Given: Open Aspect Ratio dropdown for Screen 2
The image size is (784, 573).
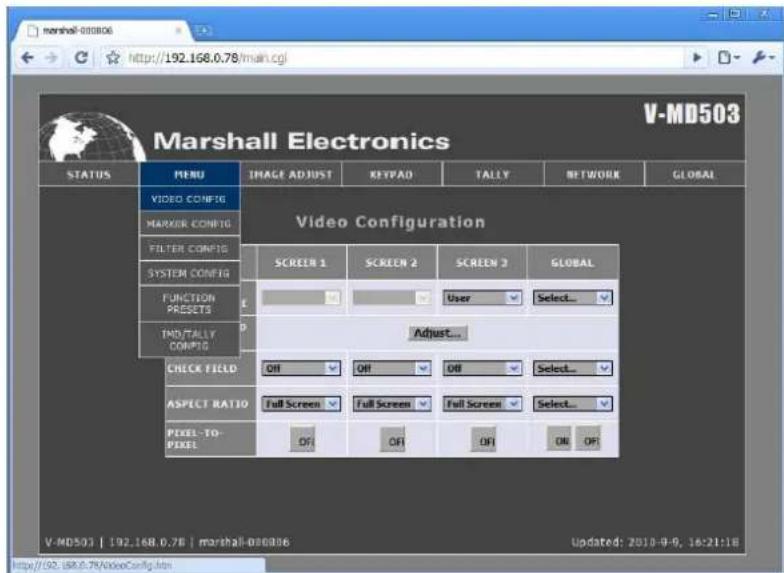Looking at the screenshot, I should pyautogui.click(x=392, y=404).
